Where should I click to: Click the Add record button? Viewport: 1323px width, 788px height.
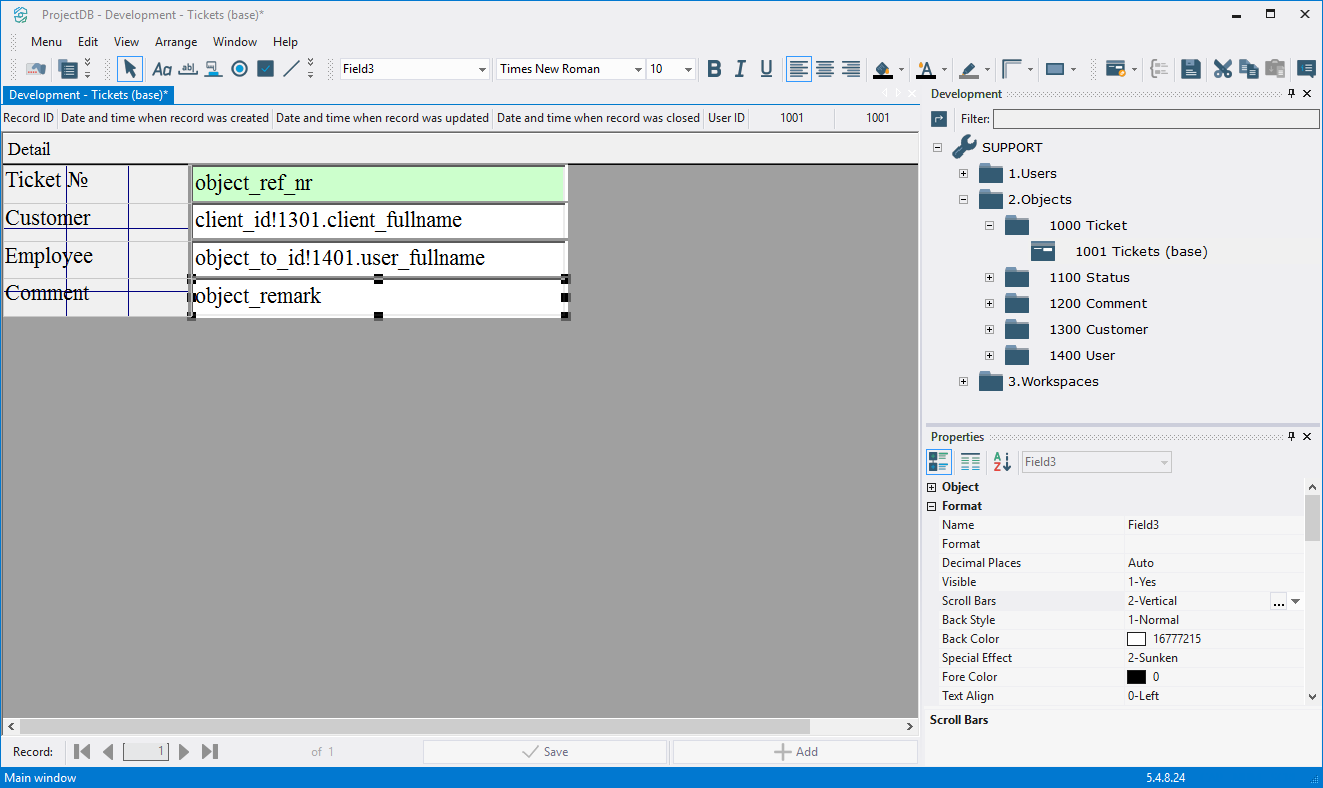[795, 752]
